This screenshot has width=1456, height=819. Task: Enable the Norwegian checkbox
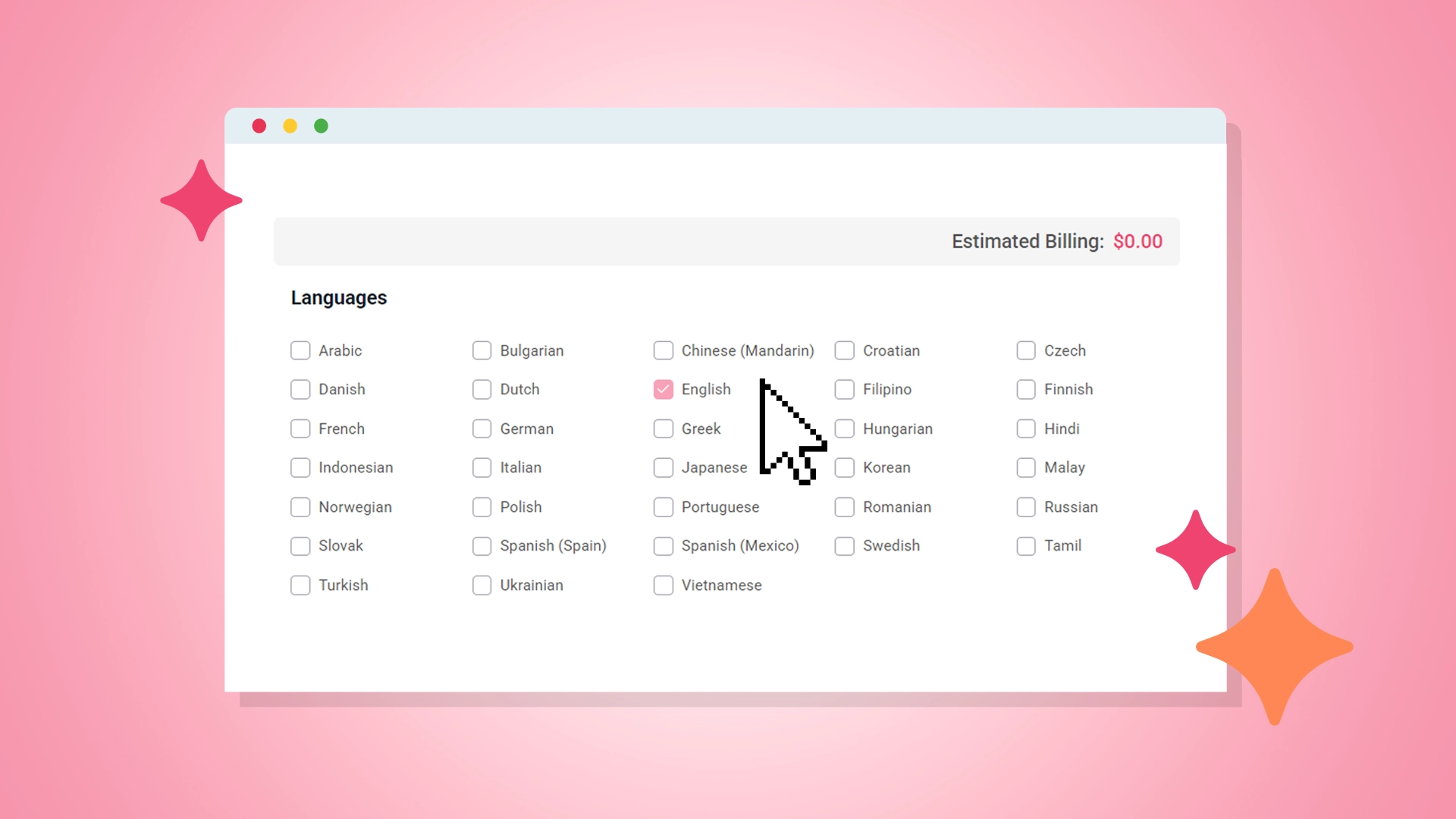(300, 507)
